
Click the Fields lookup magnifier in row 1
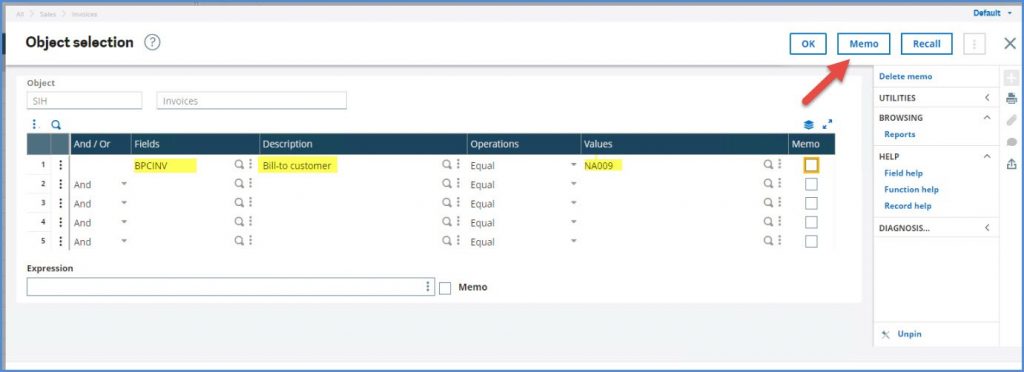(240, 164)
